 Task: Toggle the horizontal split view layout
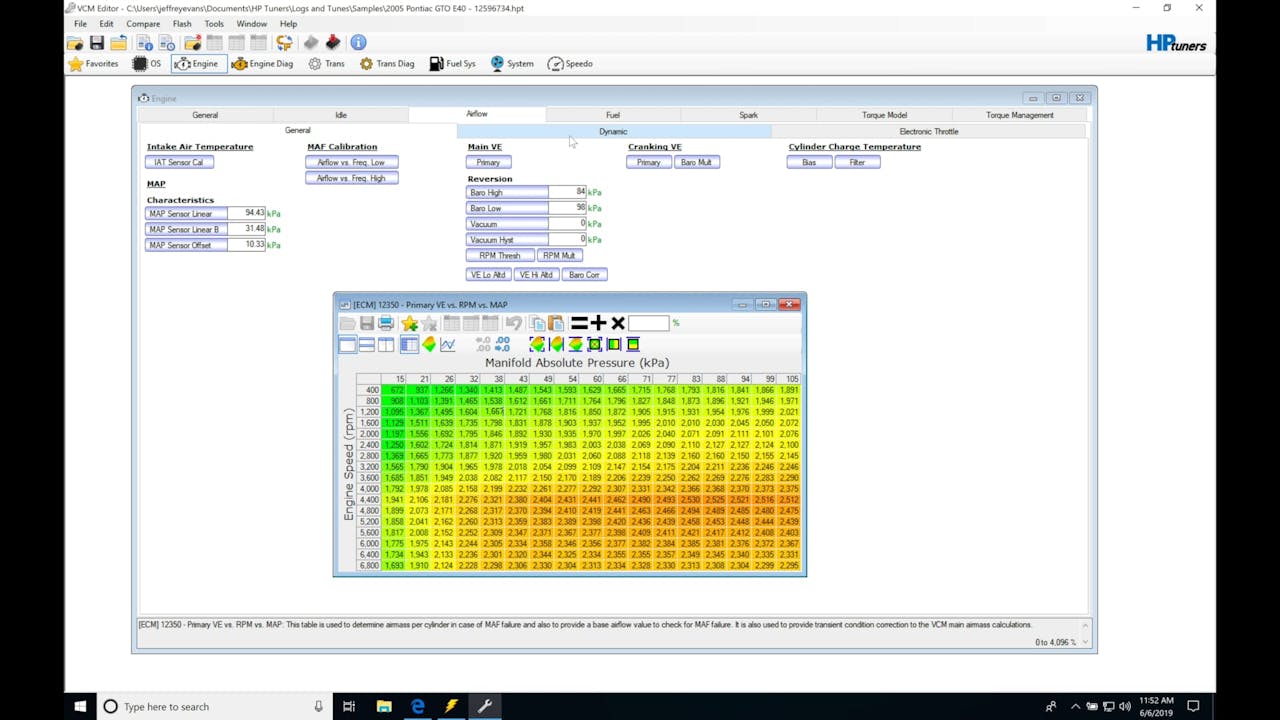[367, 345]
